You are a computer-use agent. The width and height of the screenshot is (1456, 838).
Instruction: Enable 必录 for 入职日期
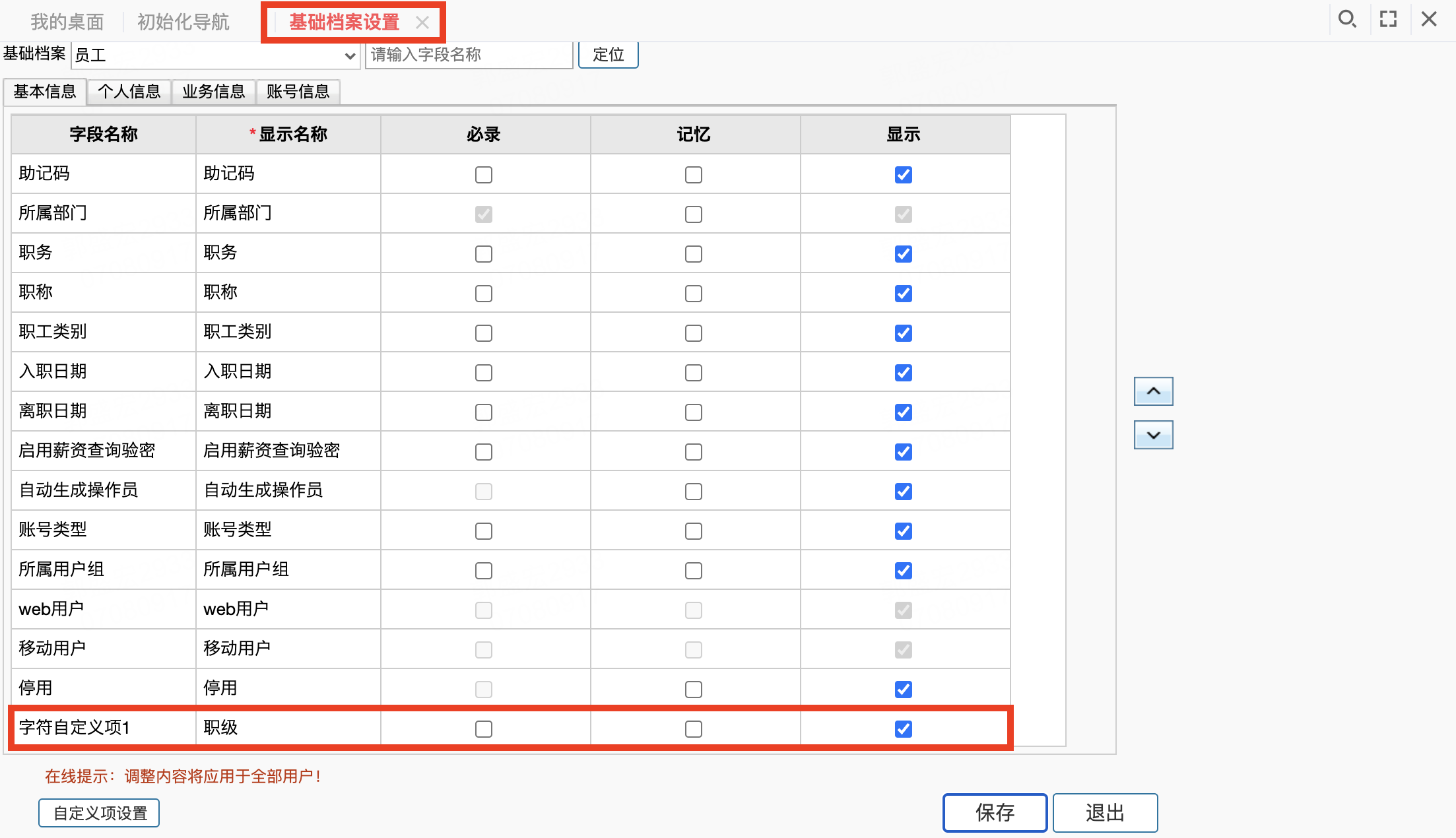coord(484,373)
